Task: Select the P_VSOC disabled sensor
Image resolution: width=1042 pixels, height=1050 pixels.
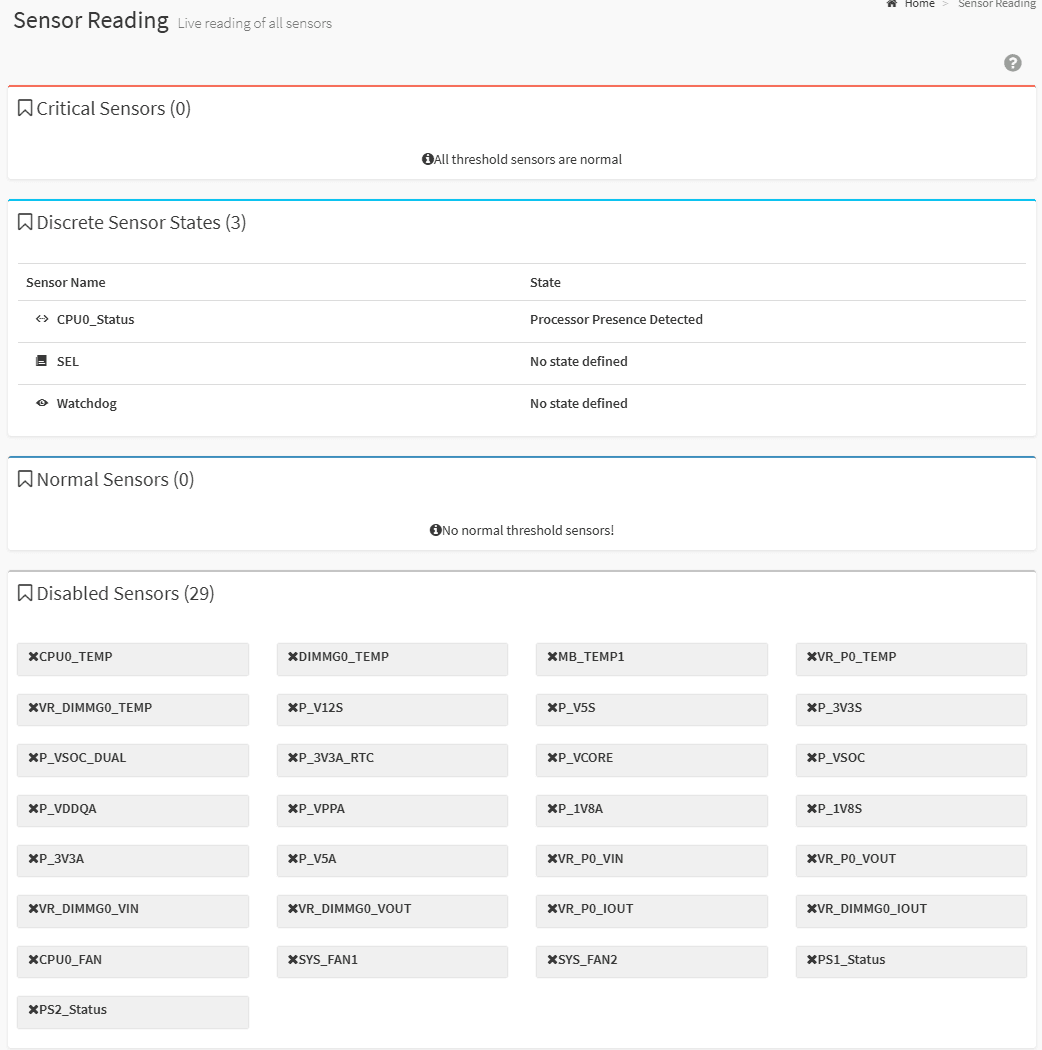Action: click(x=911, y=760)
